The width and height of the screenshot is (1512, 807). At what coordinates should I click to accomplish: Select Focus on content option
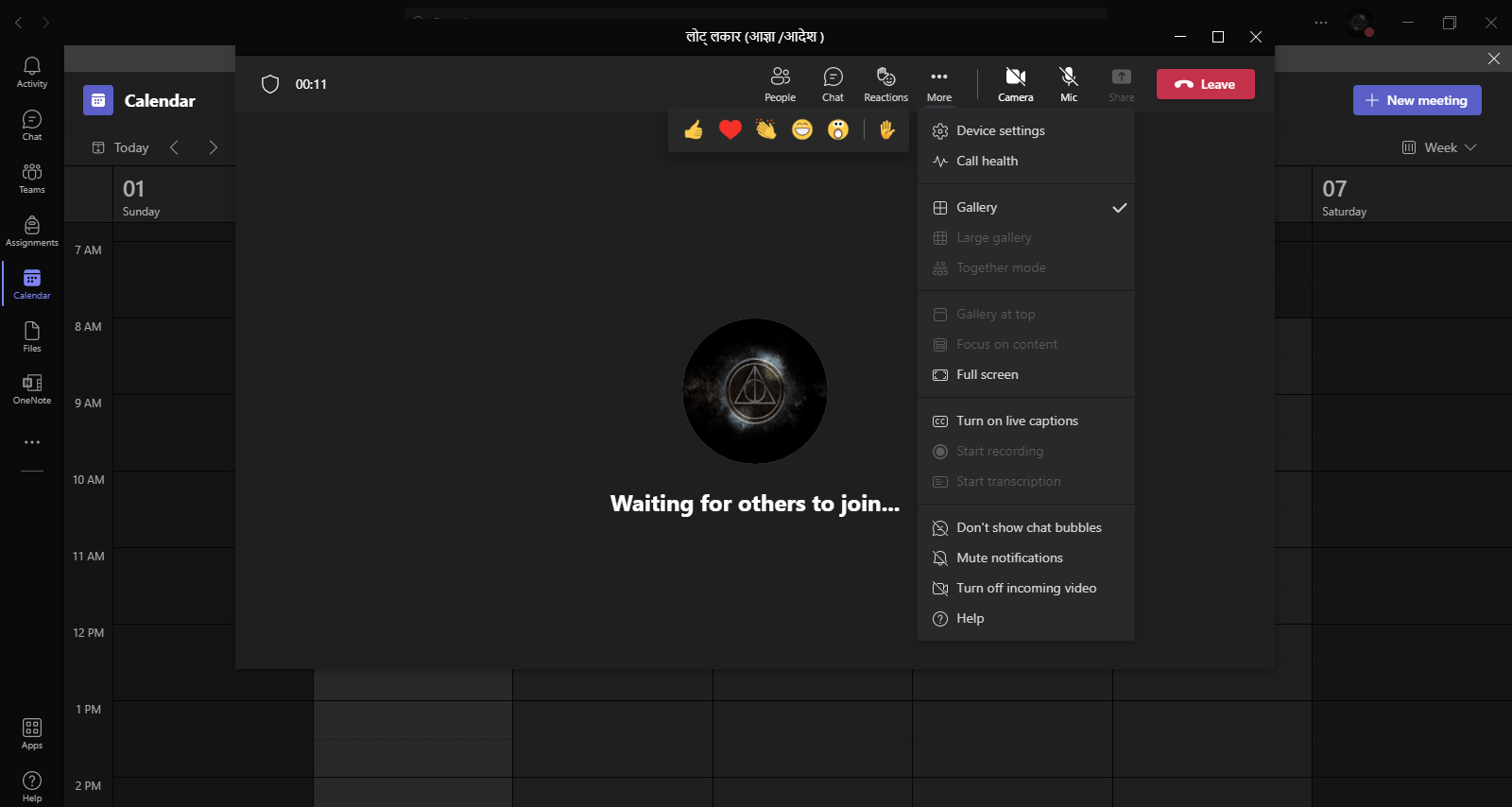click(1026, 344)
